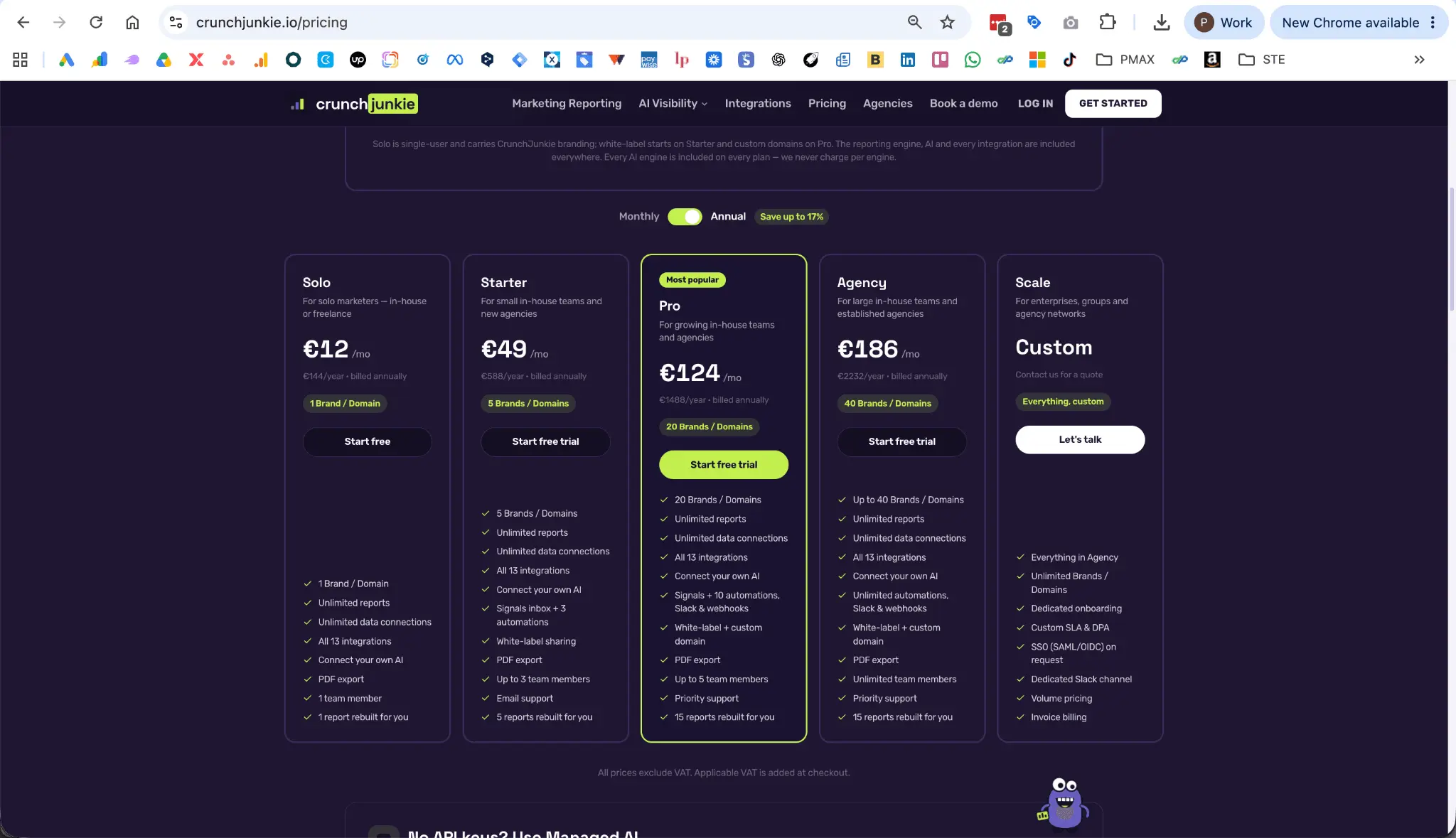Select the Annual billing label

coord(728,217)
